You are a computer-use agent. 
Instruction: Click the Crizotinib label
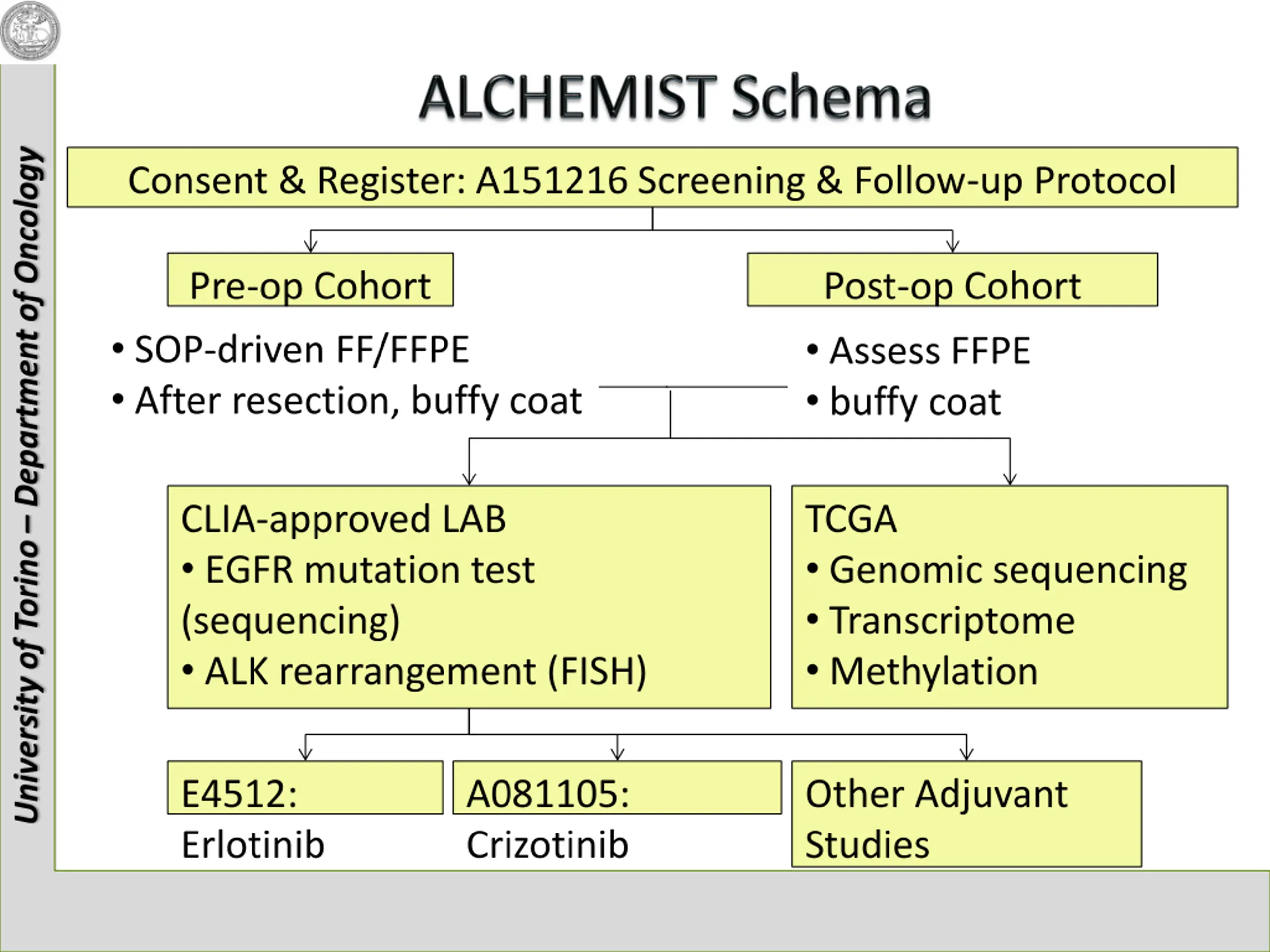547,845
